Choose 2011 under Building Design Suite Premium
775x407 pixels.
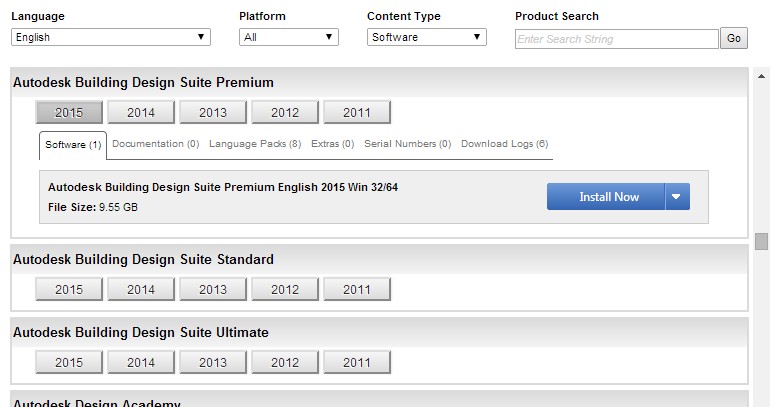pyautogui.click(x=357, y=112)
